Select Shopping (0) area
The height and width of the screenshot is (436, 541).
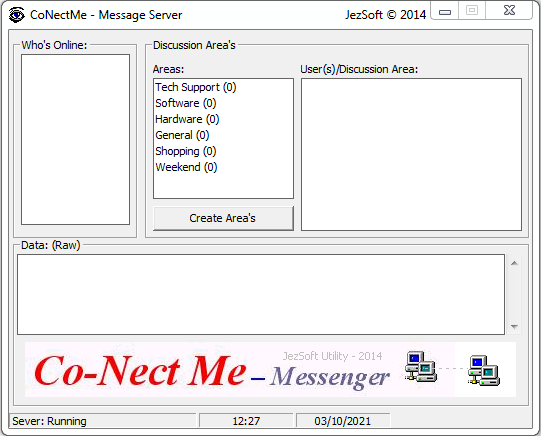click(223, 151)
